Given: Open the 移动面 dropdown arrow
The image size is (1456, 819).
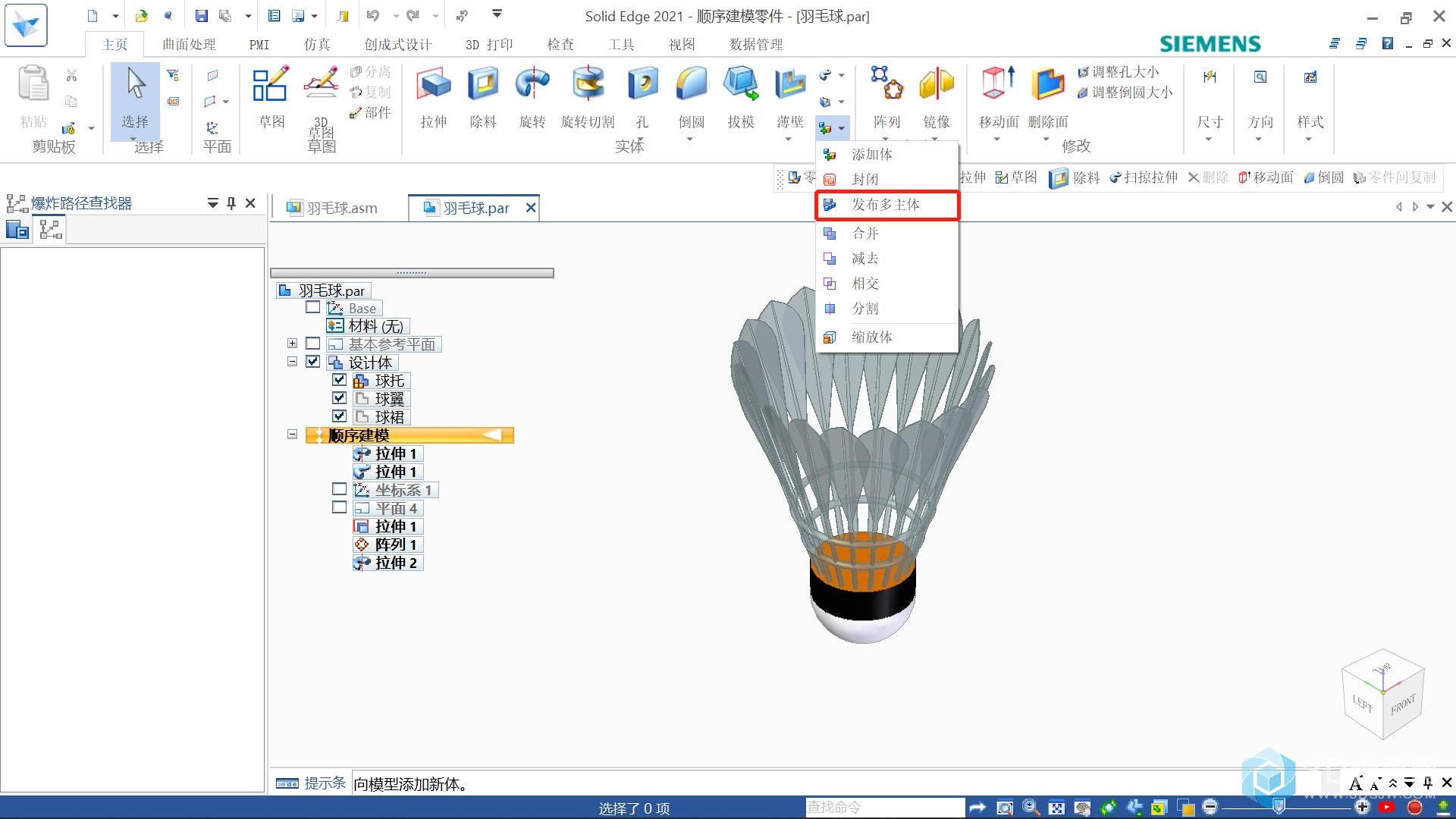Looking at the screenshot, I should click(996, 140).
